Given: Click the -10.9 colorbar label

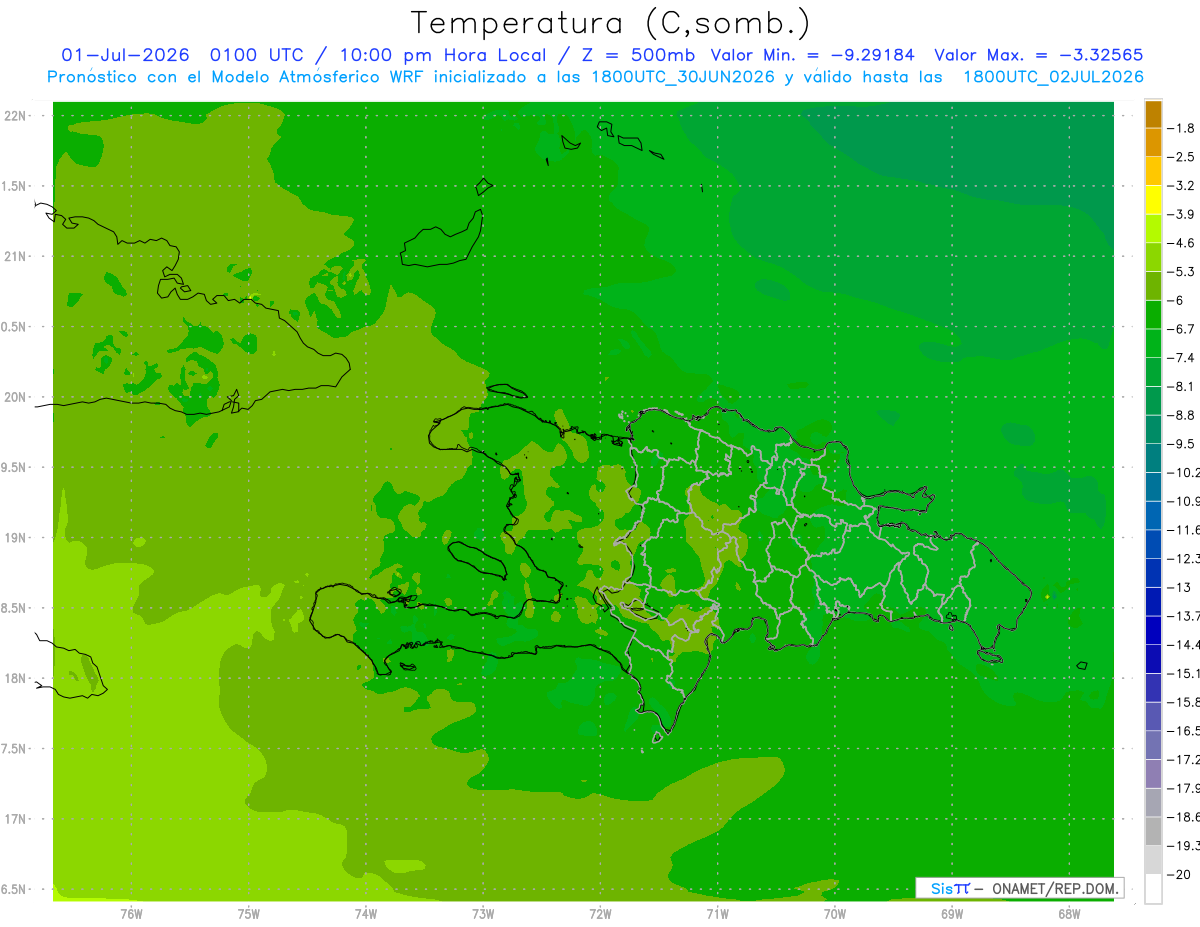Looking at the screenshot, I should coord(1184,500).
